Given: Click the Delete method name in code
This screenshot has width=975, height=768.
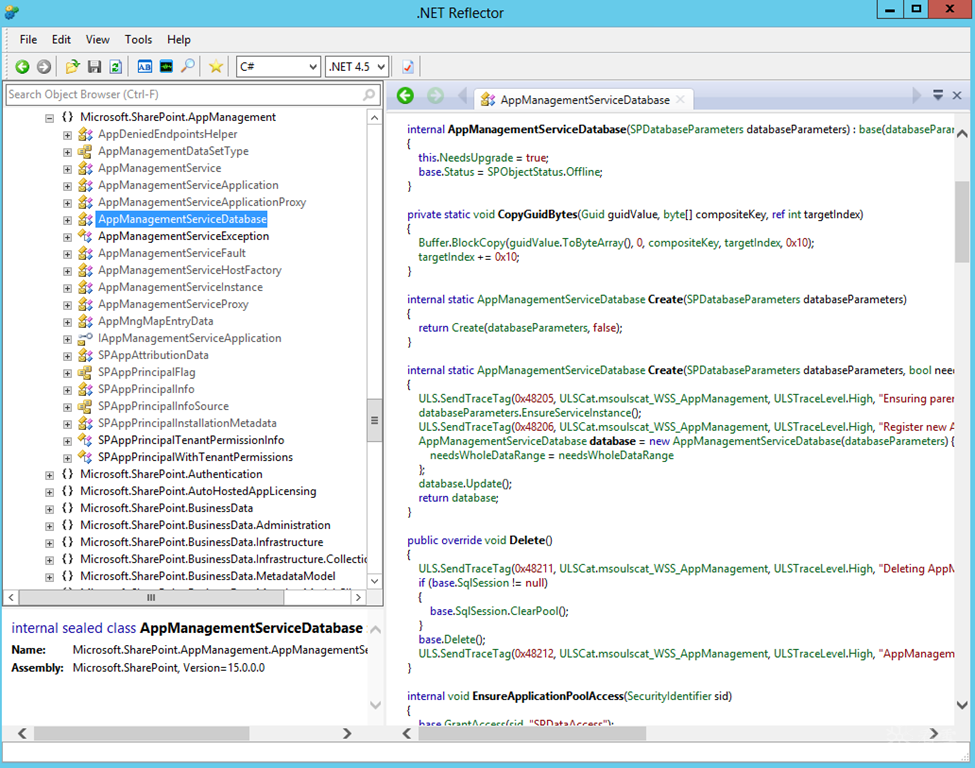Looking at the screenshot, I should point(527,540).
